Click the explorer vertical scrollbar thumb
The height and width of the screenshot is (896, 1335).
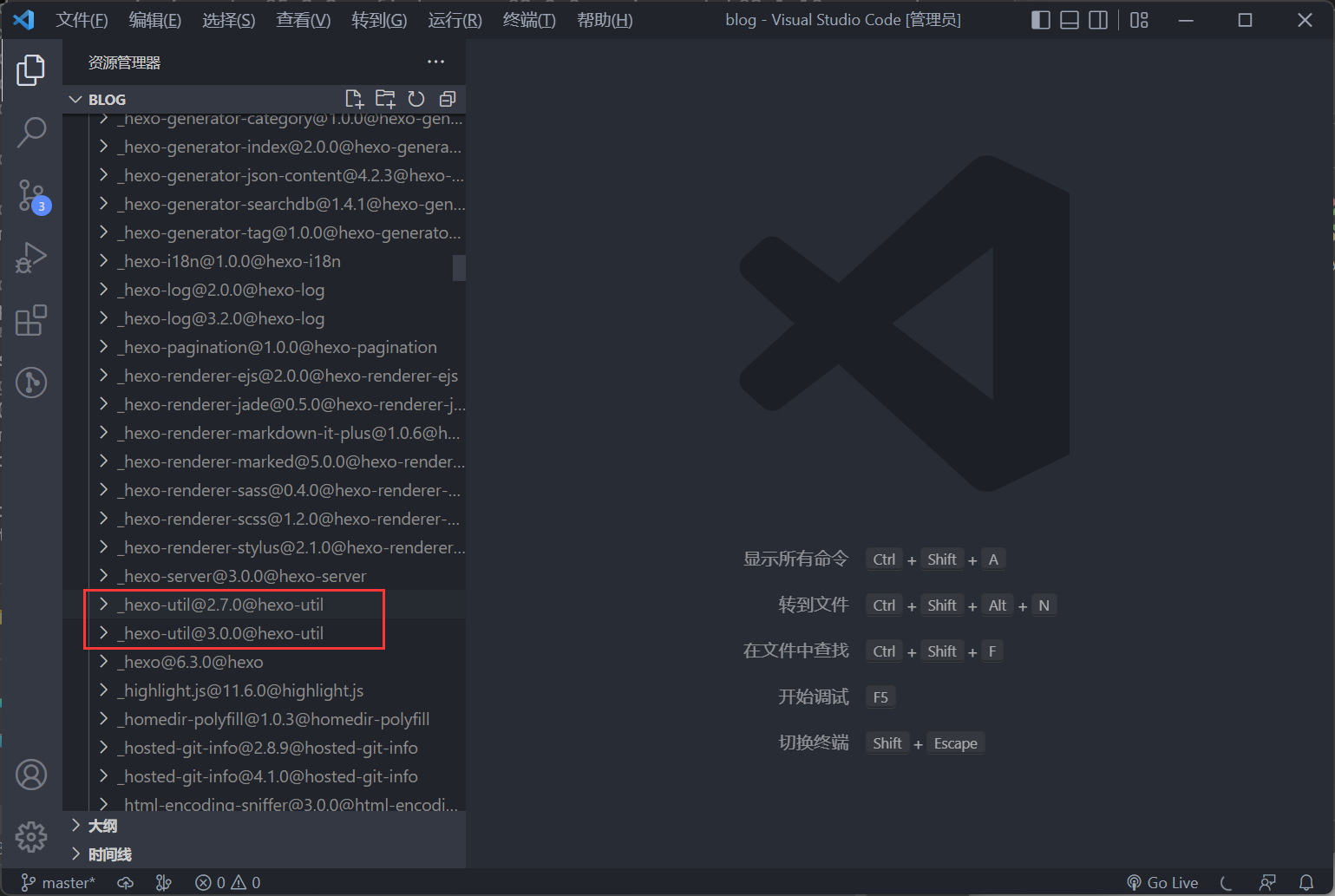(459, 267)
